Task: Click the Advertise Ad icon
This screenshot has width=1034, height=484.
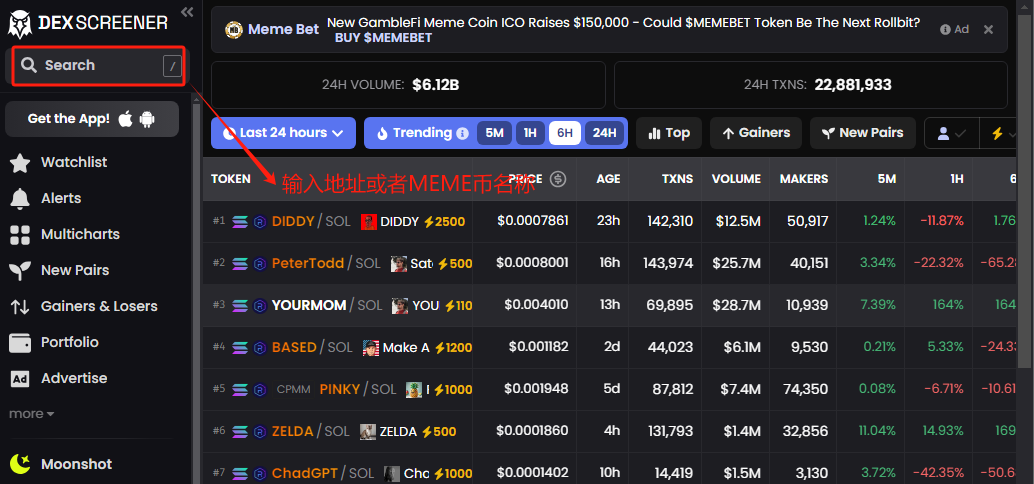Action: coord(20,379)
